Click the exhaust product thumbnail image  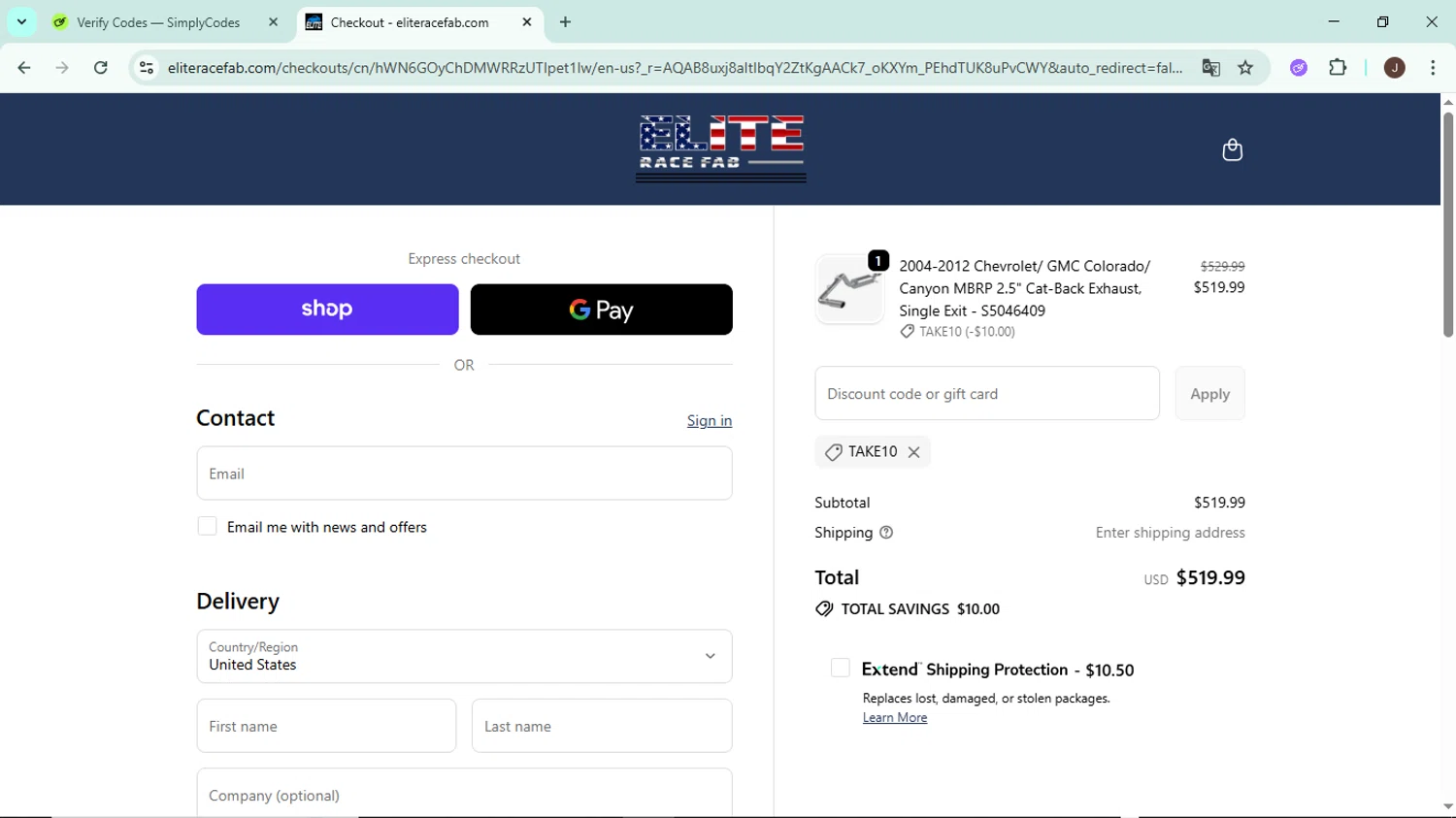point(849,289)
